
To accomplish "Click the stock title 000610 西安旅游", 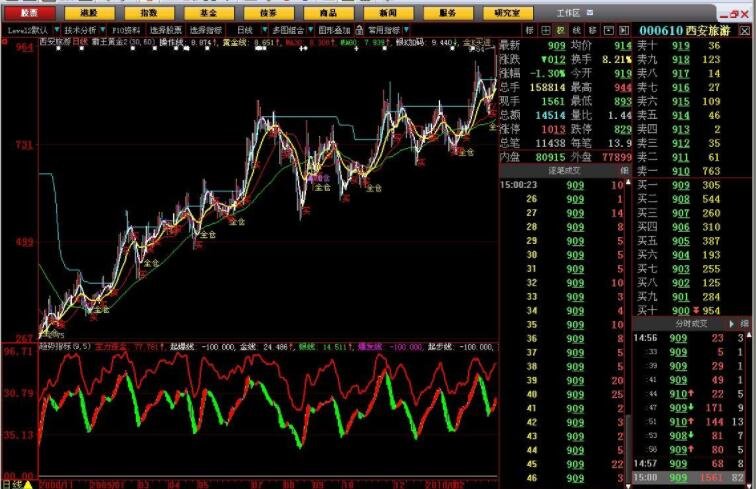I will point(685,30).
